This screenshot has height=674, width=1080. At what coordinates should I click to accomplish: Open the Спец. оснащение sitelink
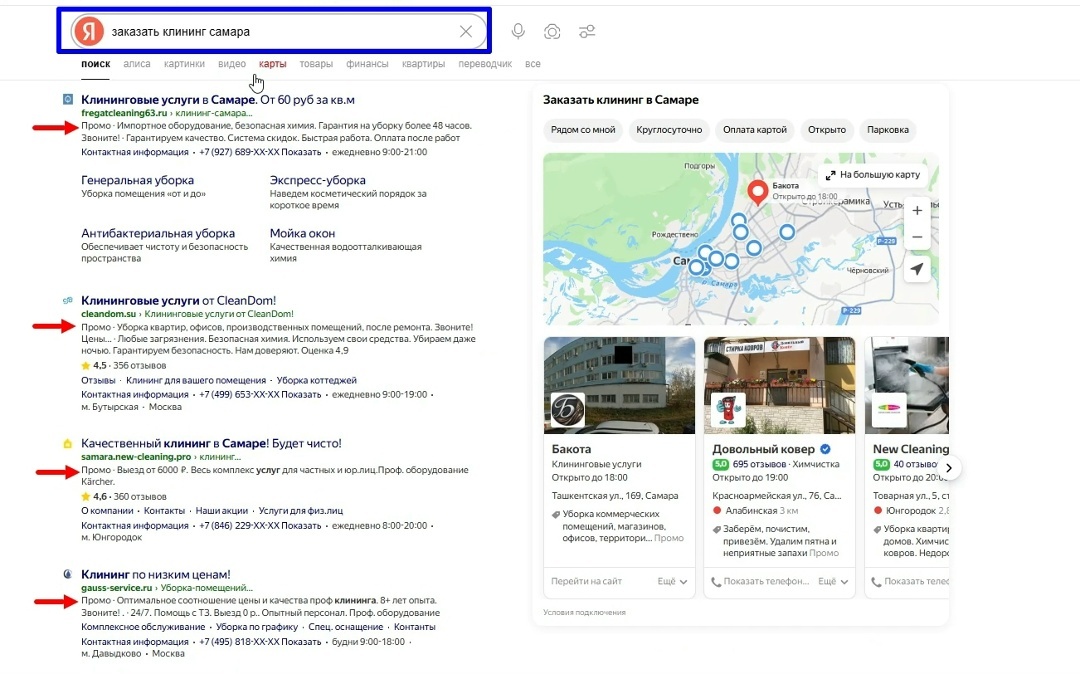tap(346, 626)
